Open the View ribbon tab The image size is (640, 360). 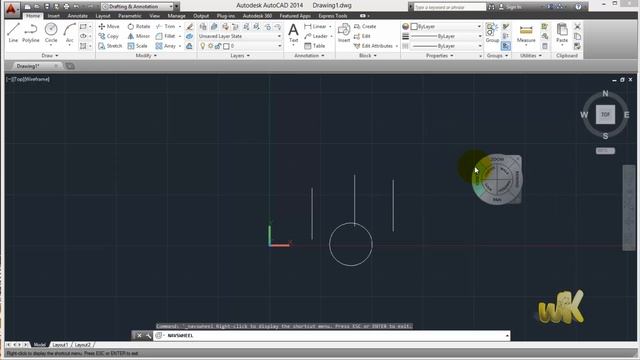point(154,16)
